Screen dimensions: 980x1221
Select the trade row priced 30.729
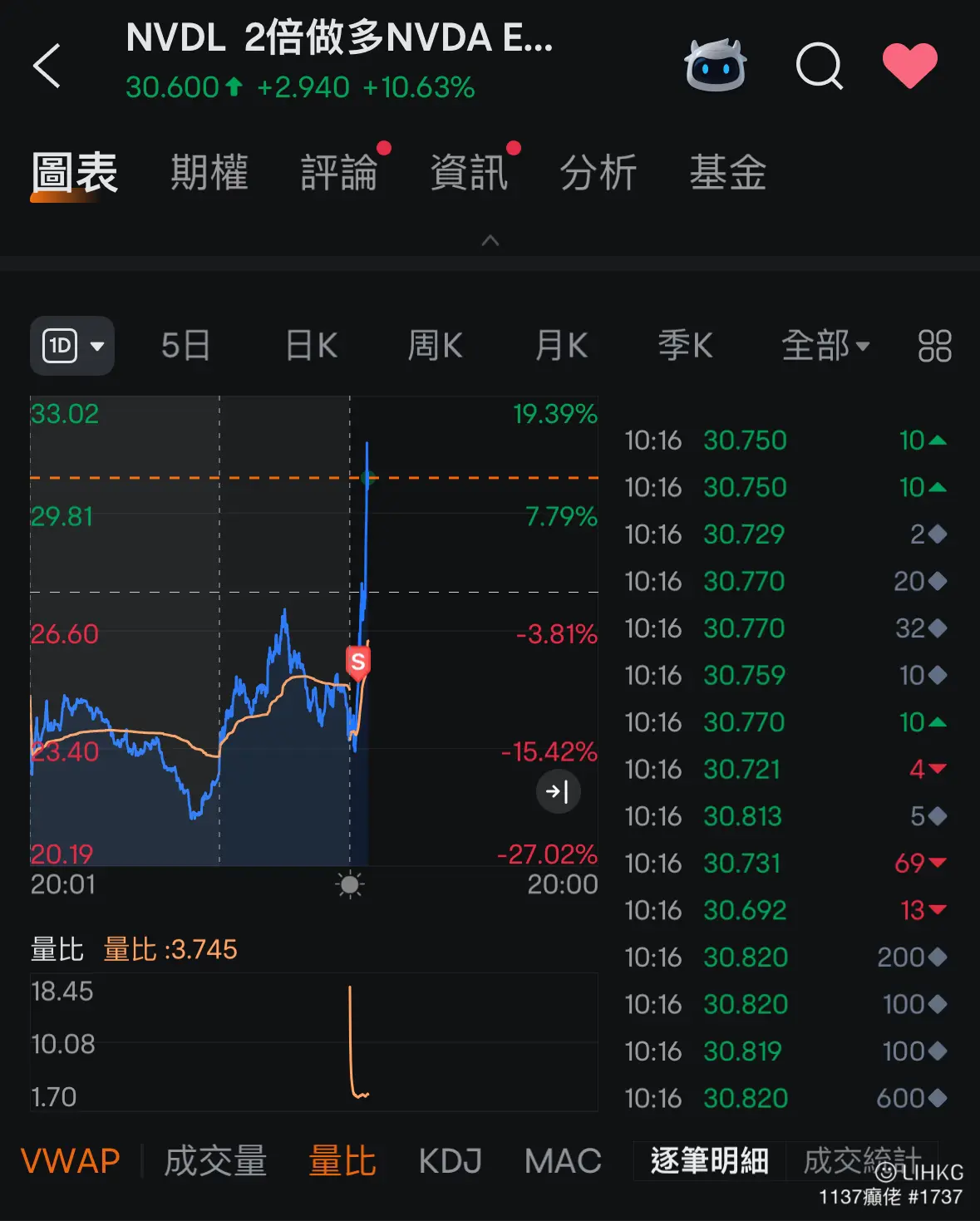(785, 534)
